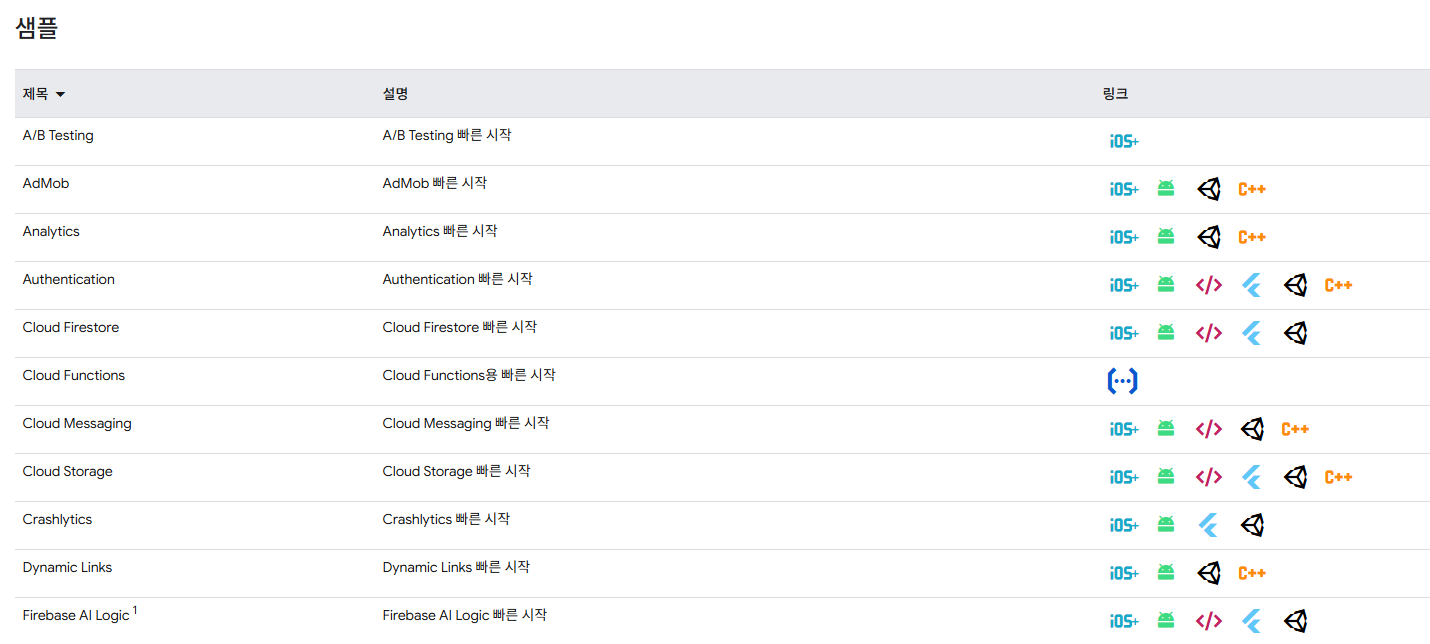
Task: Open the Flutter sample for Cloud Storage
Action: 1252,477
